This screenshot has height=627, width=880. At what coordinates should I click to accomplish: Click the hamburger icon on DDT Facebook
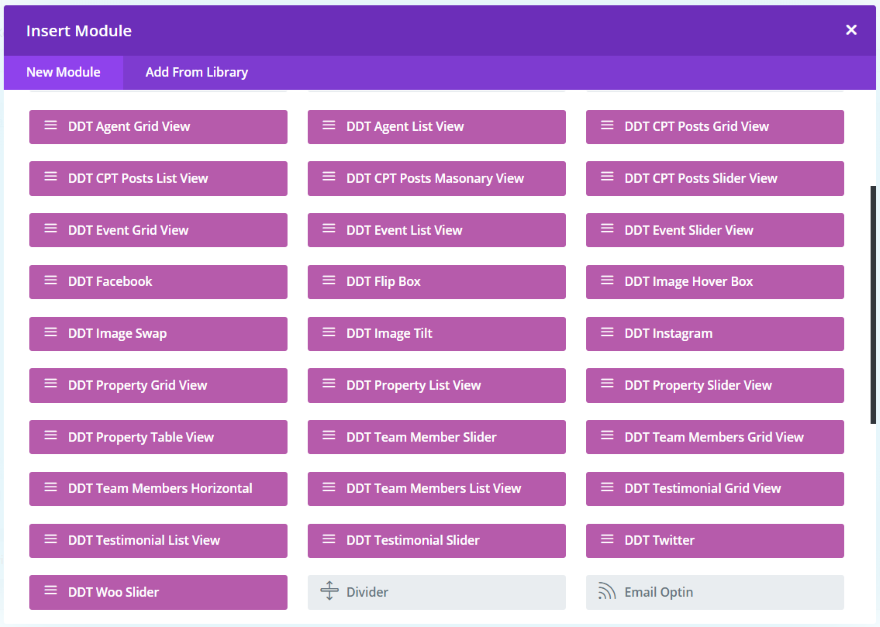pos(51,280)
